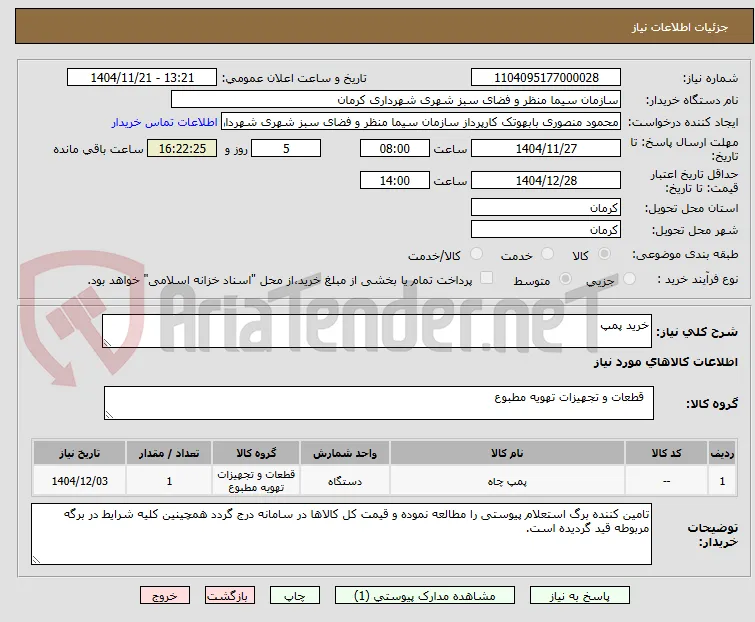Screen dimensions: 755x622
Task: Click the resize handle of توضیحات خریدار box
Action: [x=36, y=559]
